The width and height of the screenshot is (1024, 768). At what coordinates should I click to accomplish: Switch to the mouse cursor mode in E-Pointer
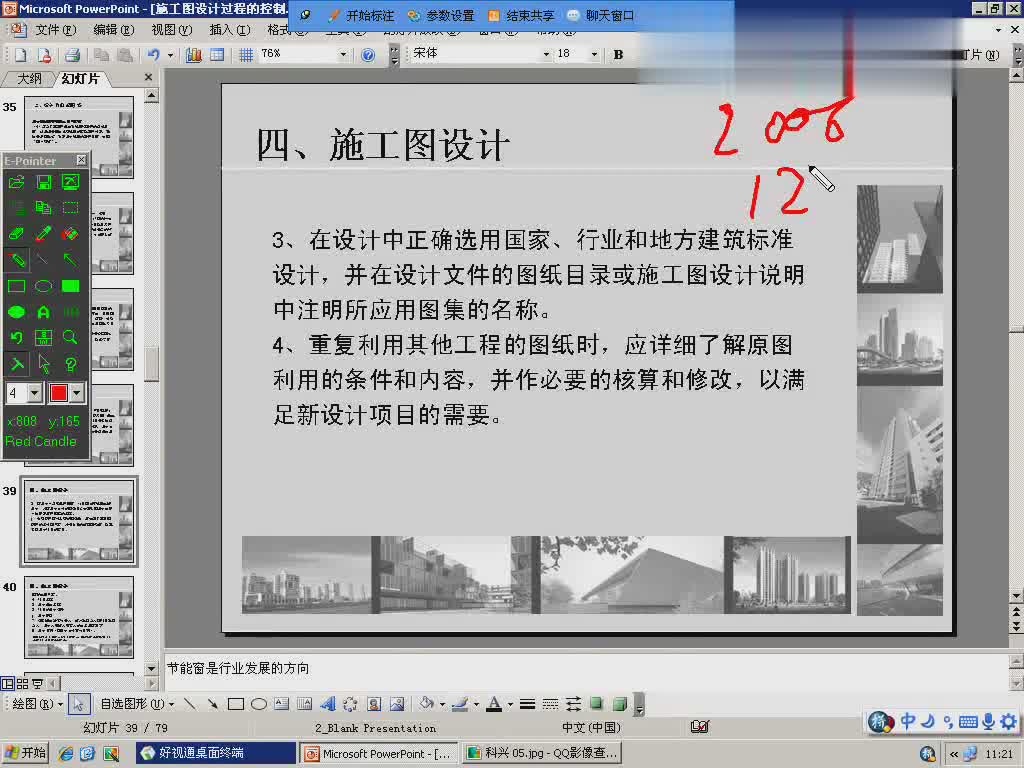[x=44, y=364]
